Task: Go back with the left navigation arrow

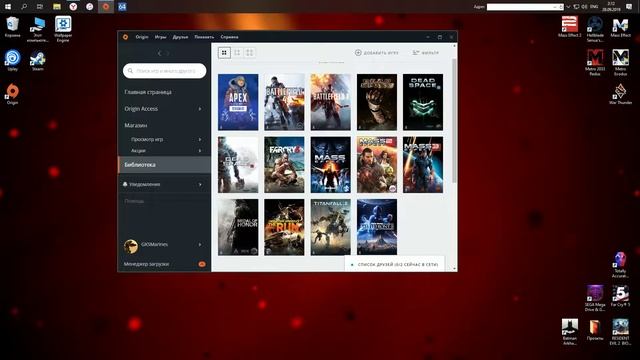Action: point(160,53)
